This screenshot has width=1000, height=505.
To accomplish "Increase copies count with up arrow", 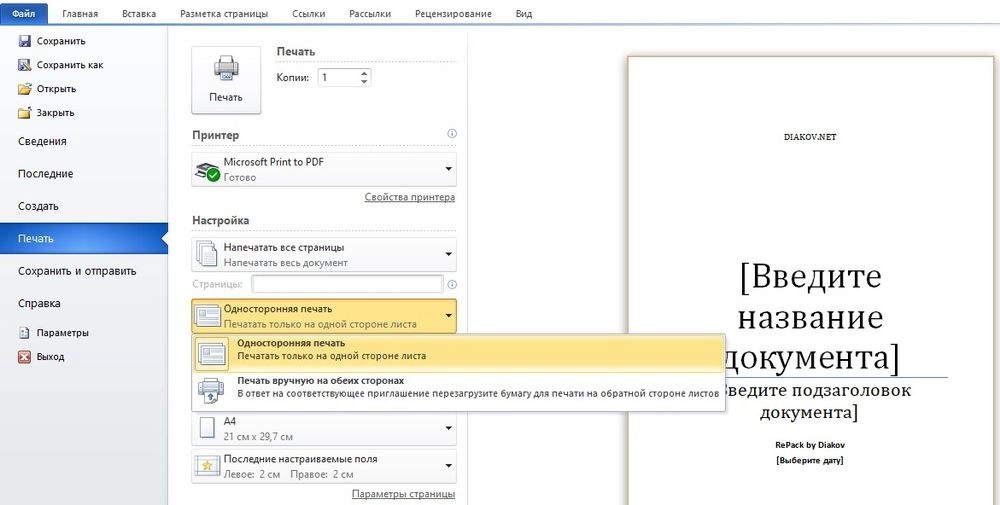I will point(364,72).
